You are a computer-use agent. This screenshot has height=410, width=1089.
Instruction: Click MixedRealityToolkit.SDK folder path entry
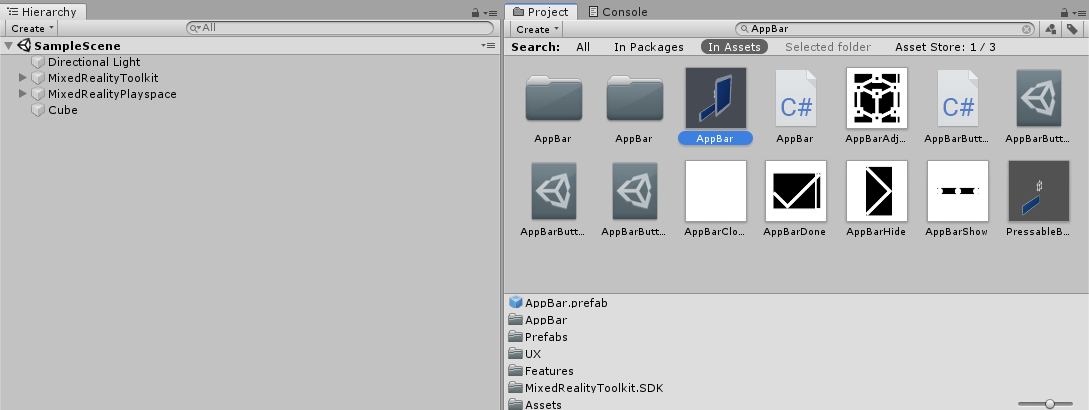594,388
